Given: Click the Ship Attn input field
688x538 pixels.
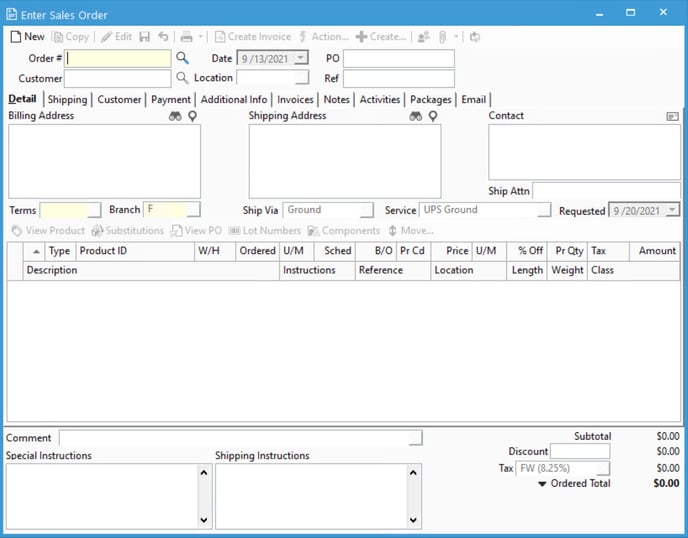Looking at the screenshot, I should point(606,191).
